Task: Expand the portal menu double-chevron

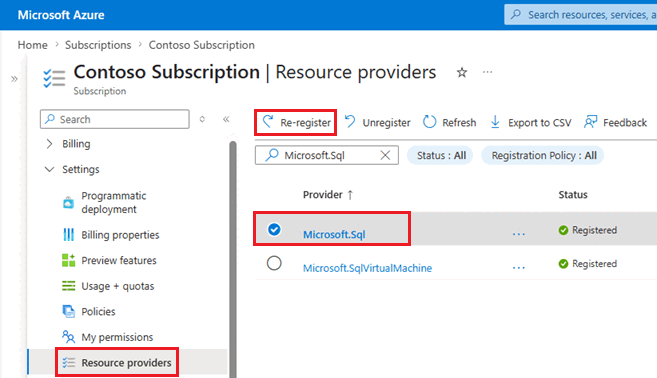Action: coord(14,79)
